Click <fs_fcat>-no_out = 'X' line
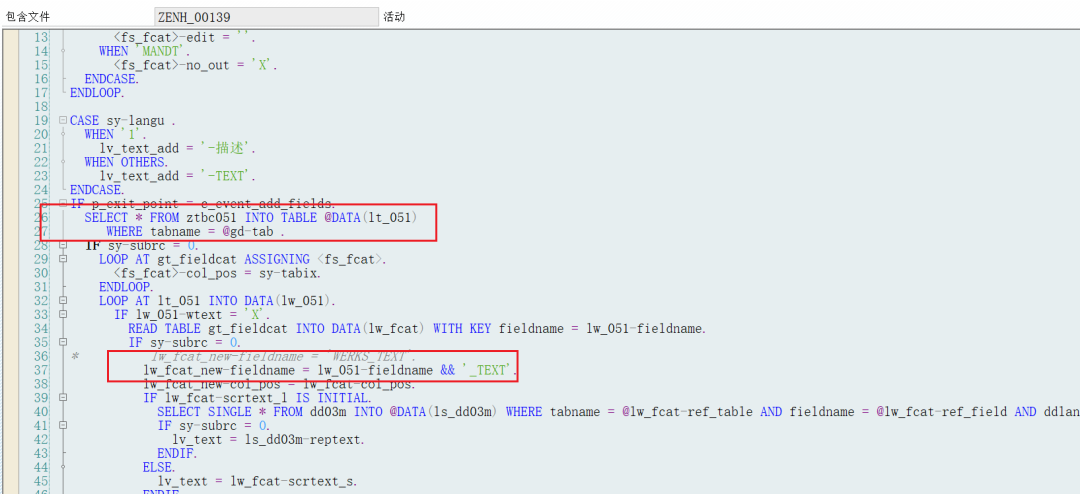The image size is (1080, 494). [196, 65]
